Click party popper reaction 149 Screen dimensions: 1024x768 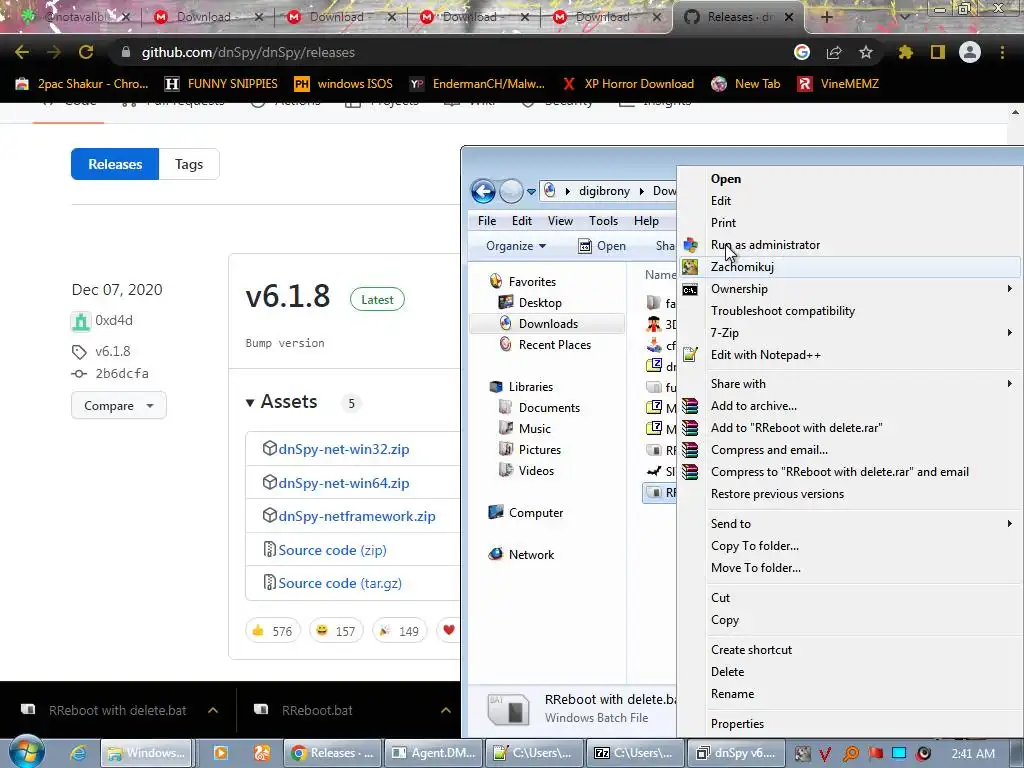pos(399,631)
